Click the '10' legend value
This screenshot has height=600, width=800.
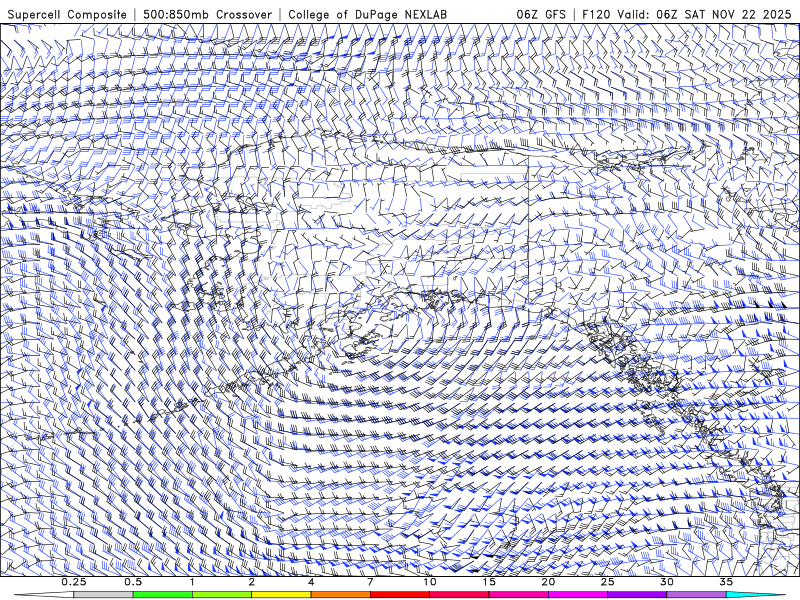coord(430,582)
